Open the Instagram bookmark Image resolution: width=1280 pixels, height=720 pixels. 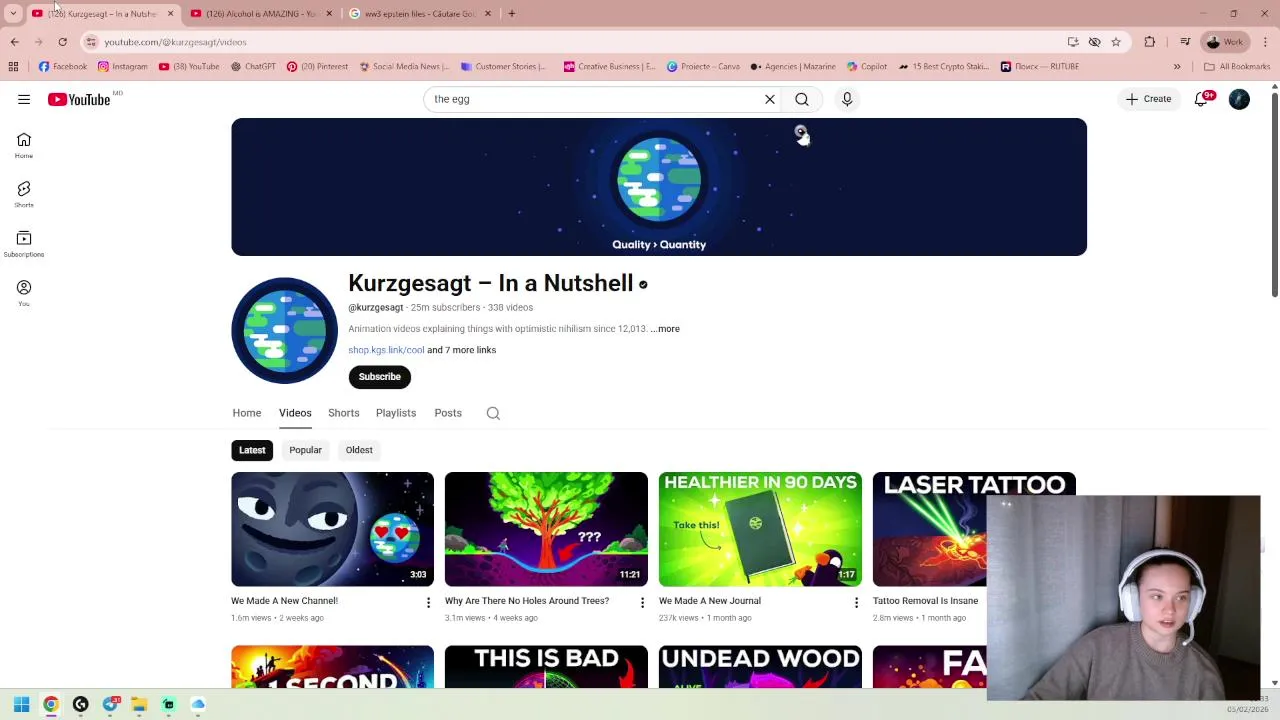(x=123, y=67)
